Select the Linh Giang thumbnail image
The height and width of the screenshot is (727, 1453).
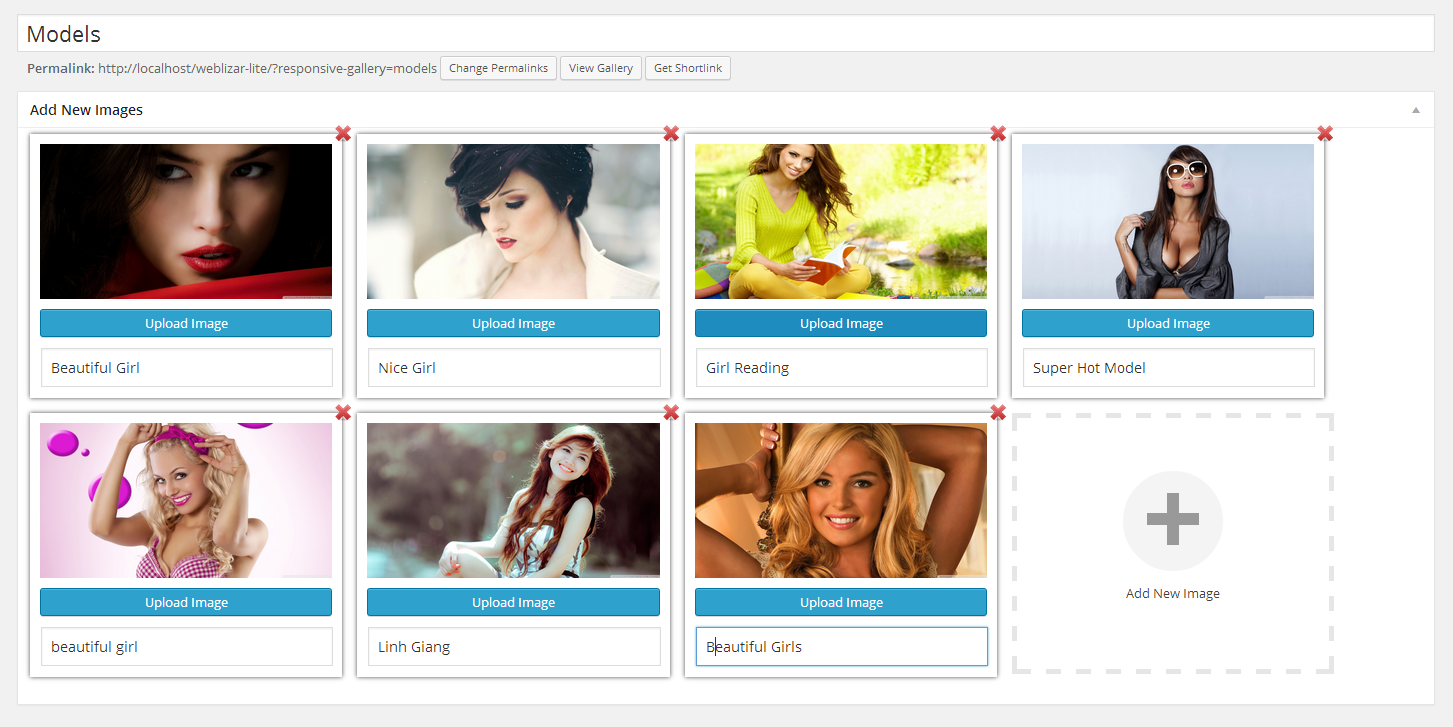click(x=513, y=500)
